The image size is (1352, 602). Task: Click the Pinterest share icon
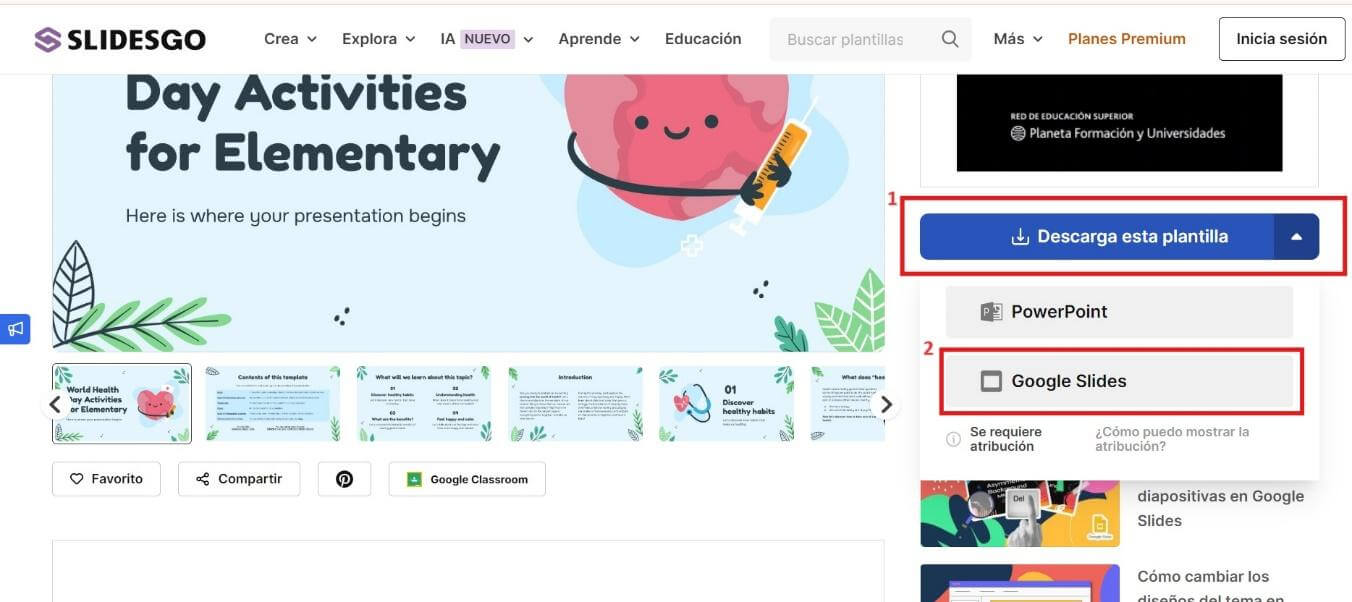[x=344, y=478]
